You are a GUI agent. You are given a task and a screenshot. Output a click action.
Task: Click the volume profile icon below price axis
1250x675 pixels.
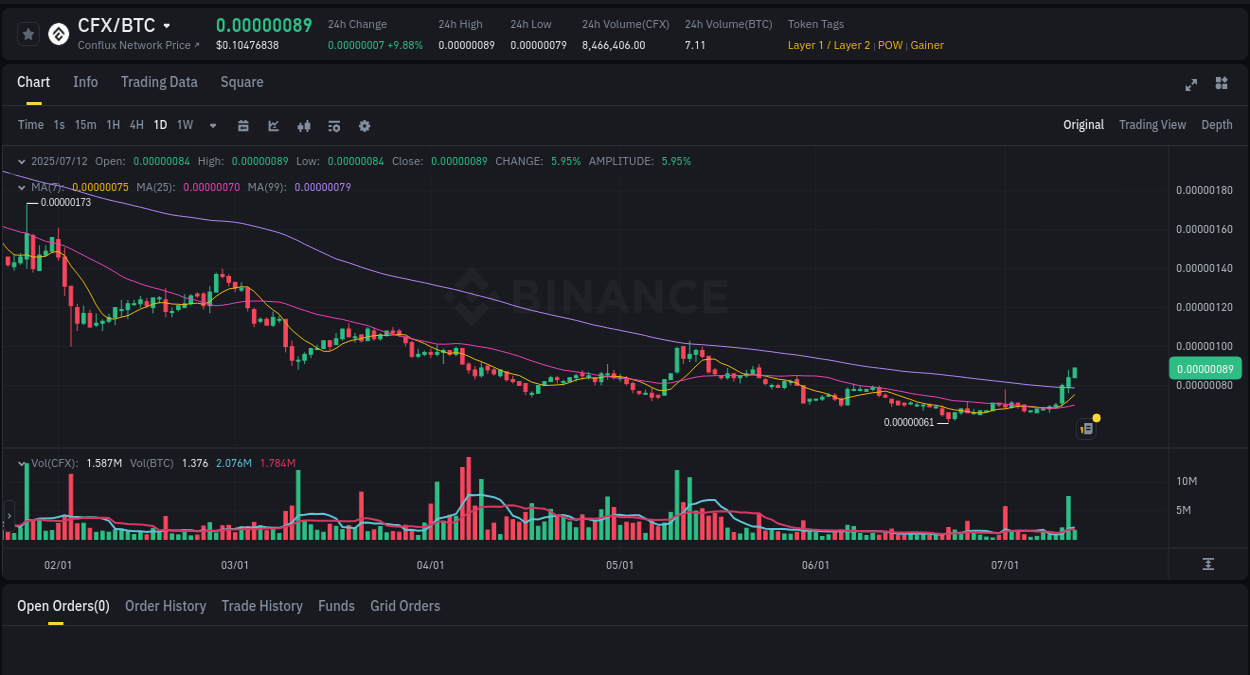pyautogui.click(x=1207, y=564)
